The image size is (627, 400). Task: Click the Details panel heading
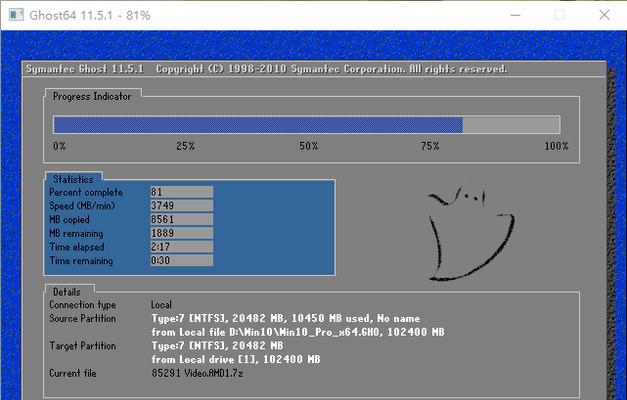pyautogui.click(x=67, y=292)
